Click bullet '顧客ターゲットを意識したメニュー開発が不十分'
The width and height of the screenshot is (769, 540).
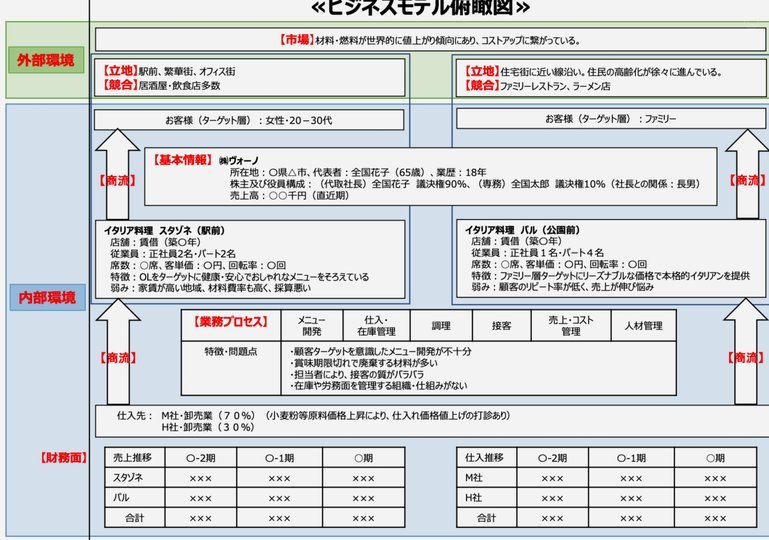click(x=381, y=351)
